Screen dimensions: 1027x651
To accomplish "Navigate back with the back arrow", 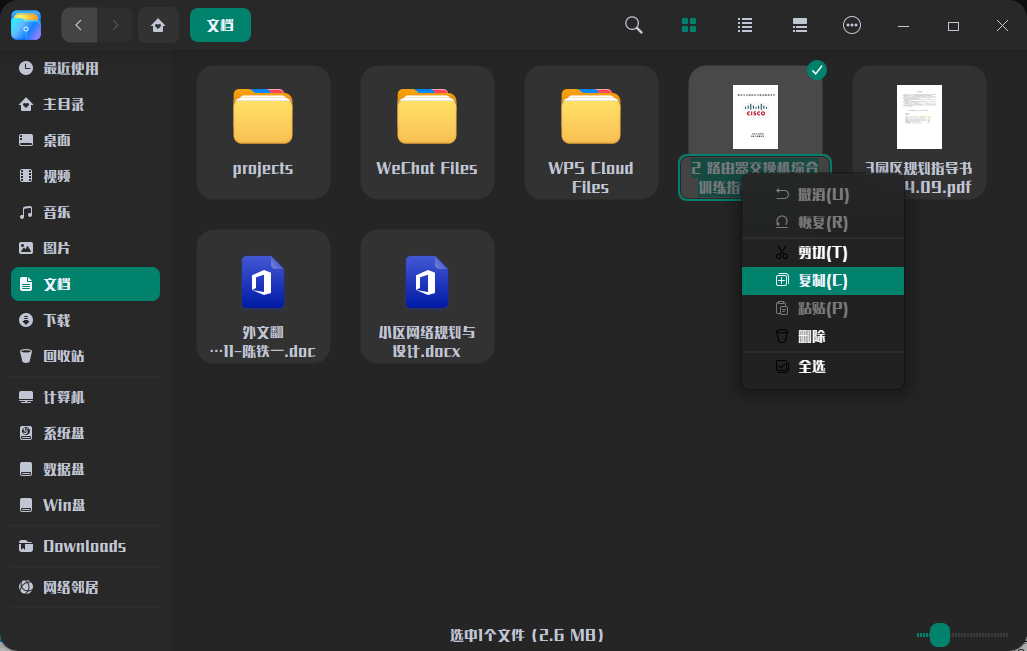I will click(x=79, y=25).
